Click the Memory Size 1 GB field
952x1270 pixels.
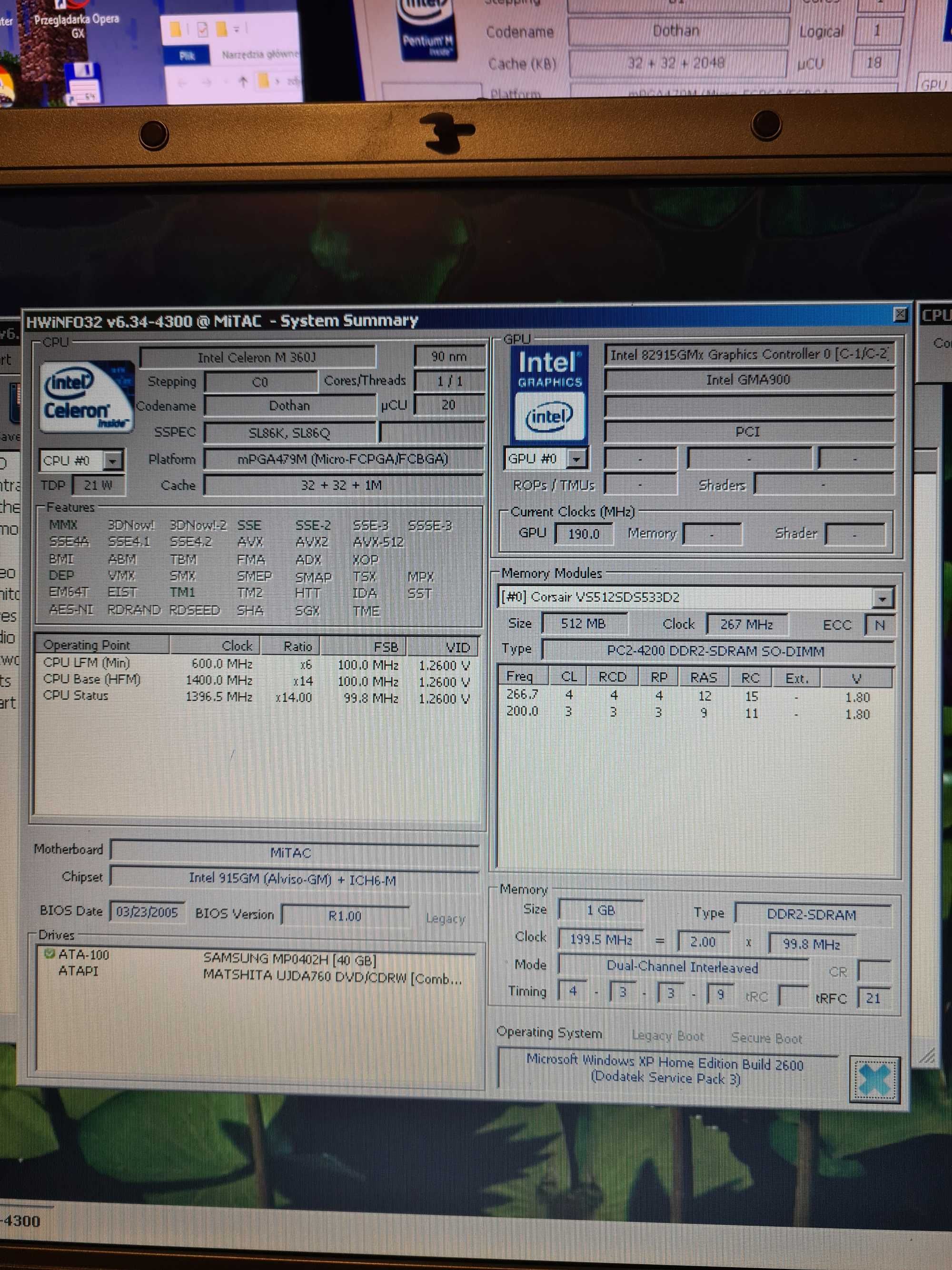coord(600,910)
